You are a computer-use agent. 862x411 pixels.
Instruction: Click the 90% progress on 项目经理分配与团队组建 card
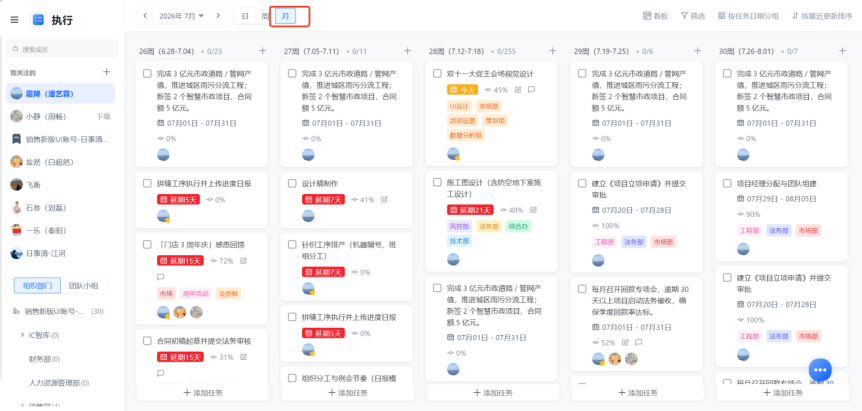749,214
